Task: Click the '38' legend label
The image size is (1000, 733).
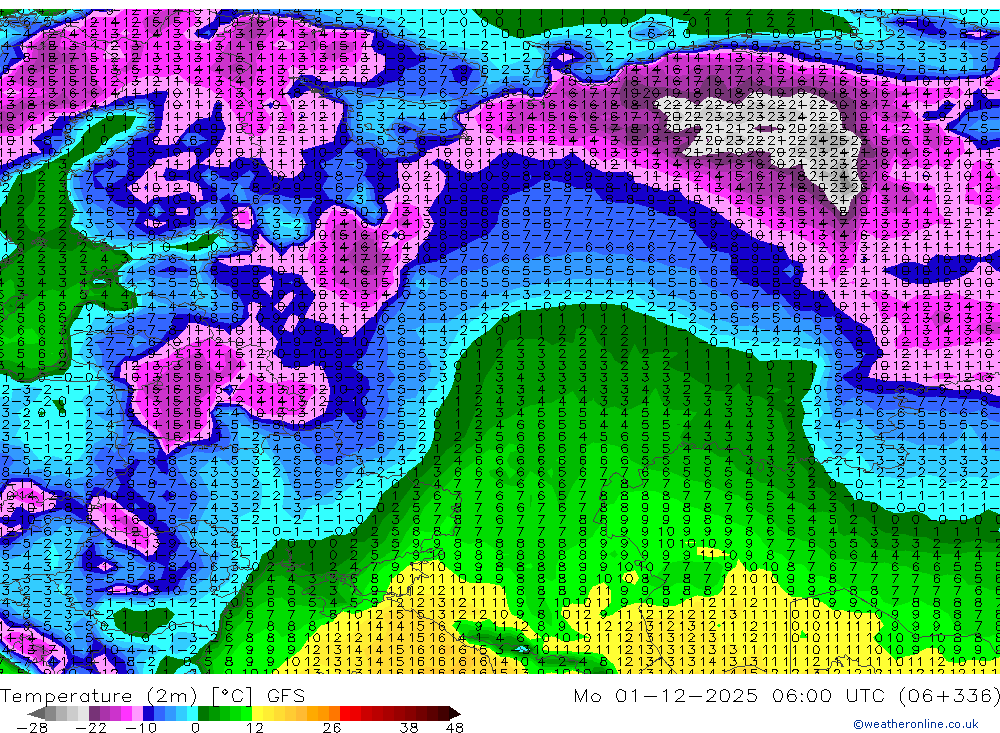Action: (x=409, y=727)
